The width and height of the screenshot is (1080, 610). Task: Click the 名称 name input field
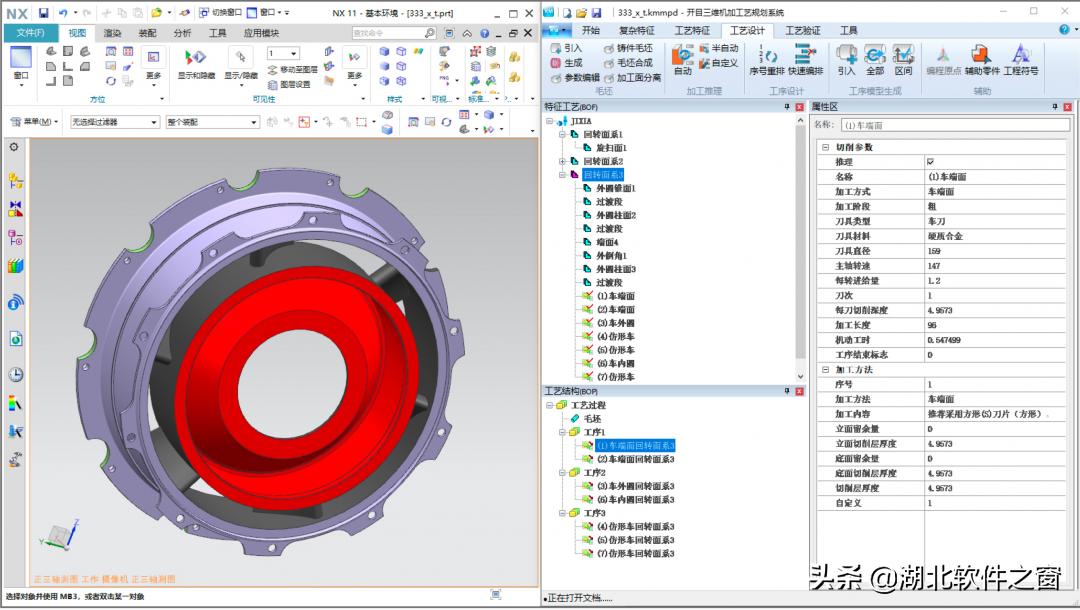pyautogui.click(x=955, y=125)
